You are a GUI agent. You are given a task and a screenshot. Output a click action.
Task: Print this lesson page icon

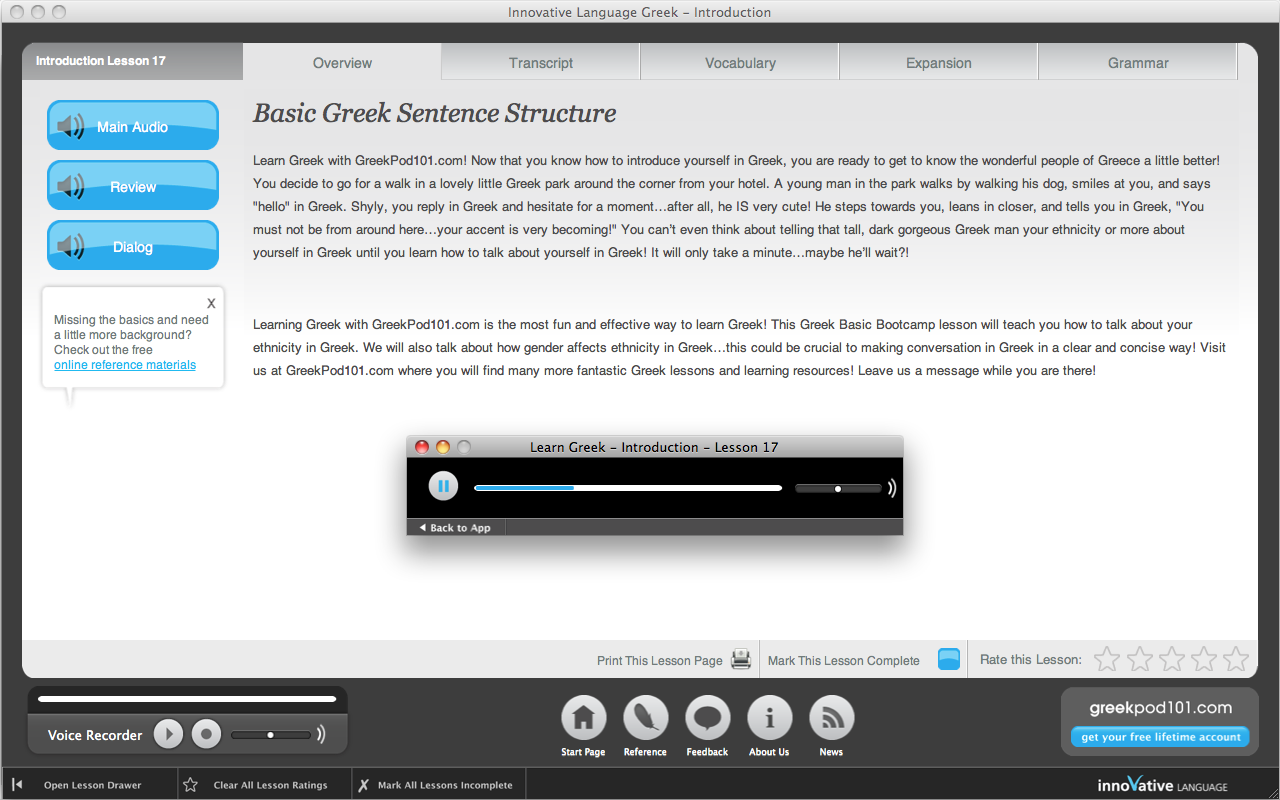741,659
